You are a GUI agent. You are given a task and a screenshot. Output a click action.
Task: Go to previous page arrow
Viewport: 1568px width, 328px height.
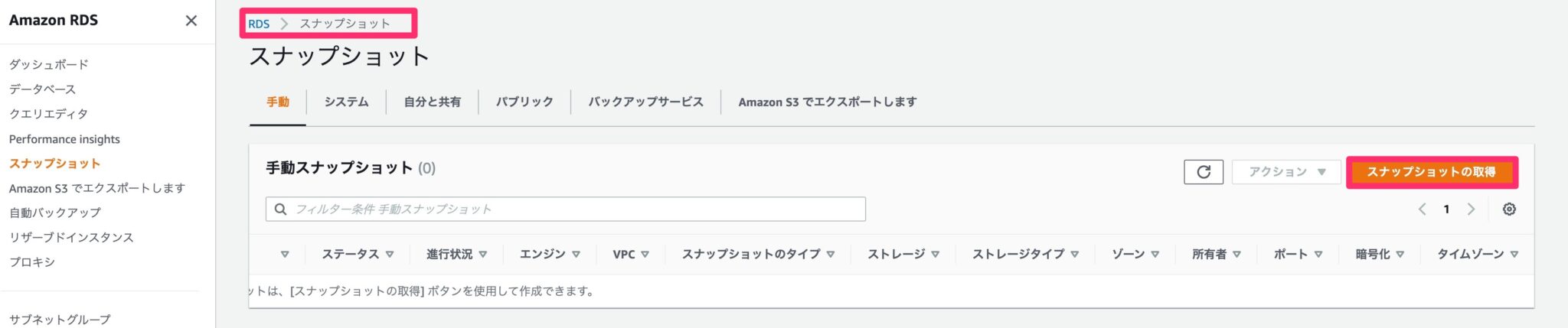(x=1422, y=209)
